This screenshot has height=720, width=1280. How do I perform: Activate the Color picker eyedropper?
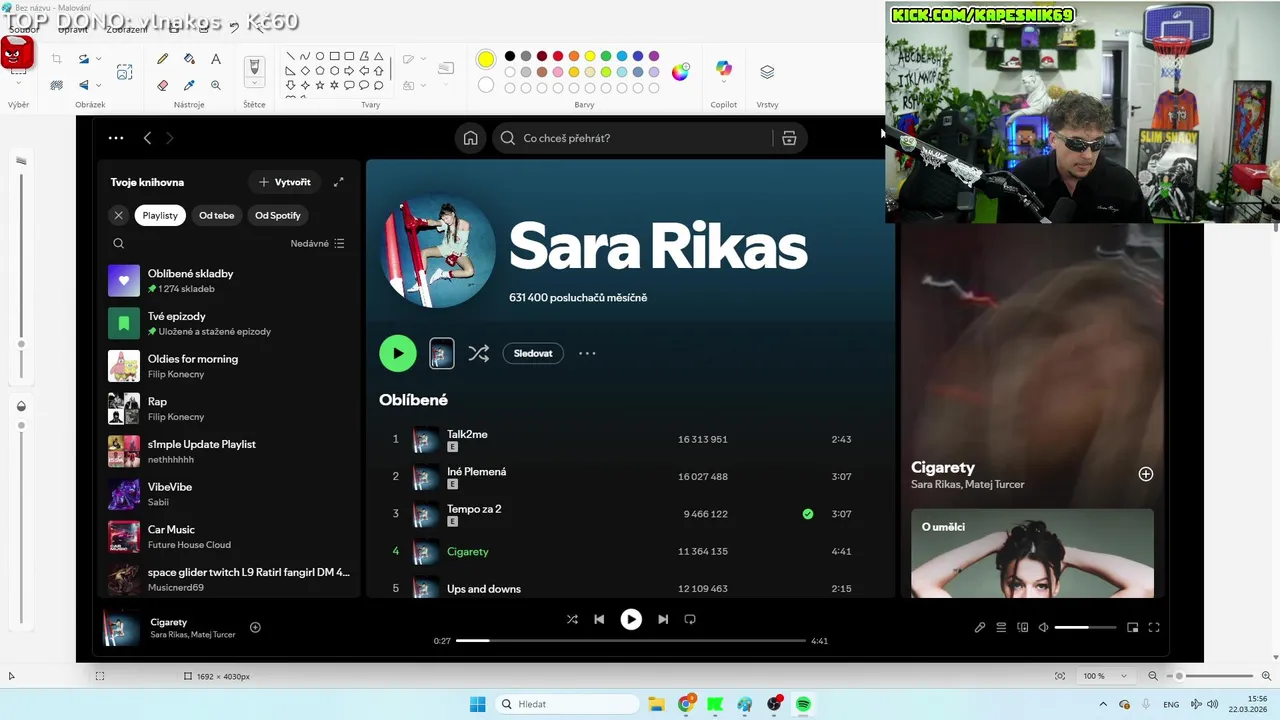[x=189, y=85]
